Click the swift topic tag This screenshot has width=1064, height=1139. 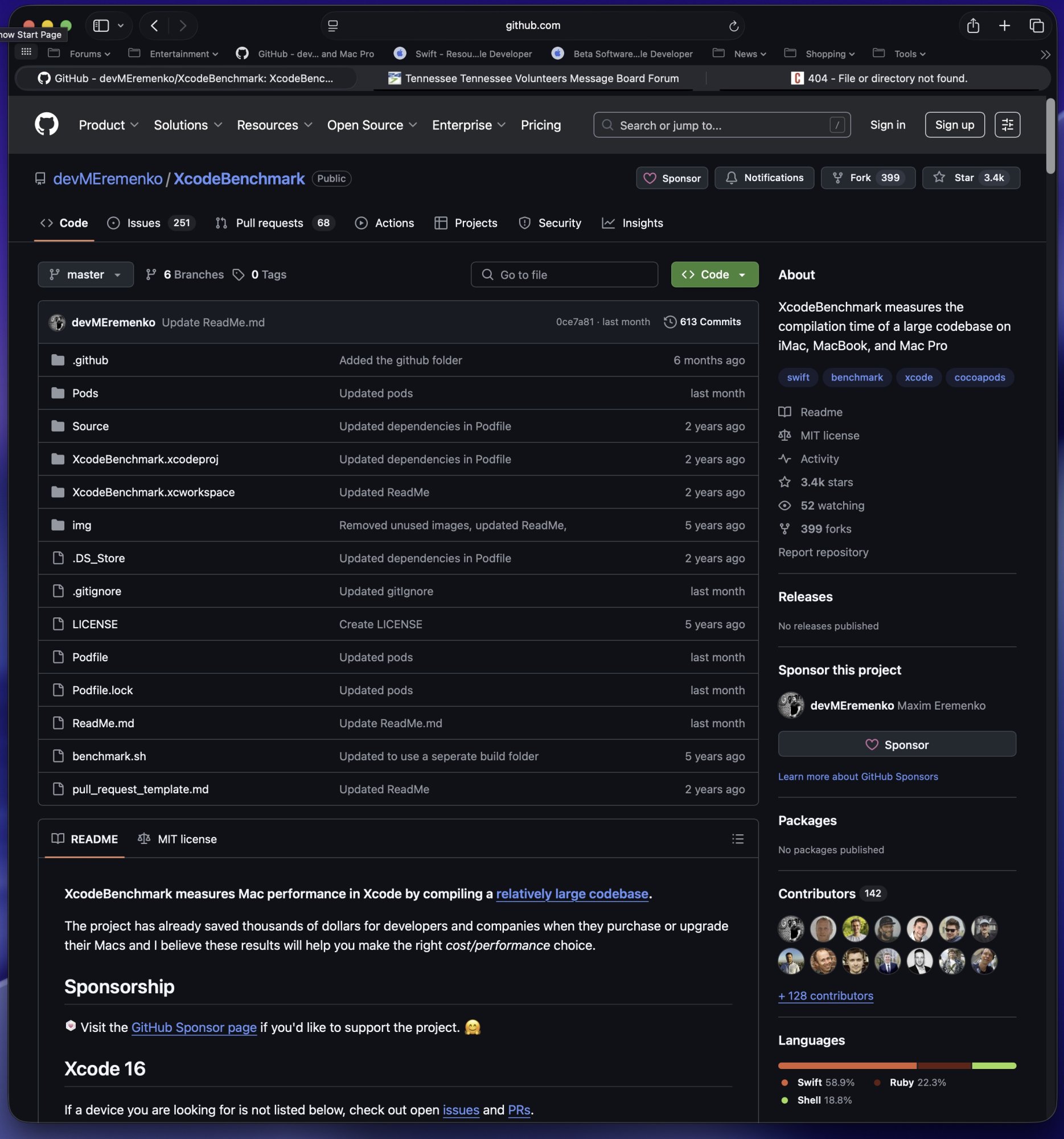pos(798,377)
